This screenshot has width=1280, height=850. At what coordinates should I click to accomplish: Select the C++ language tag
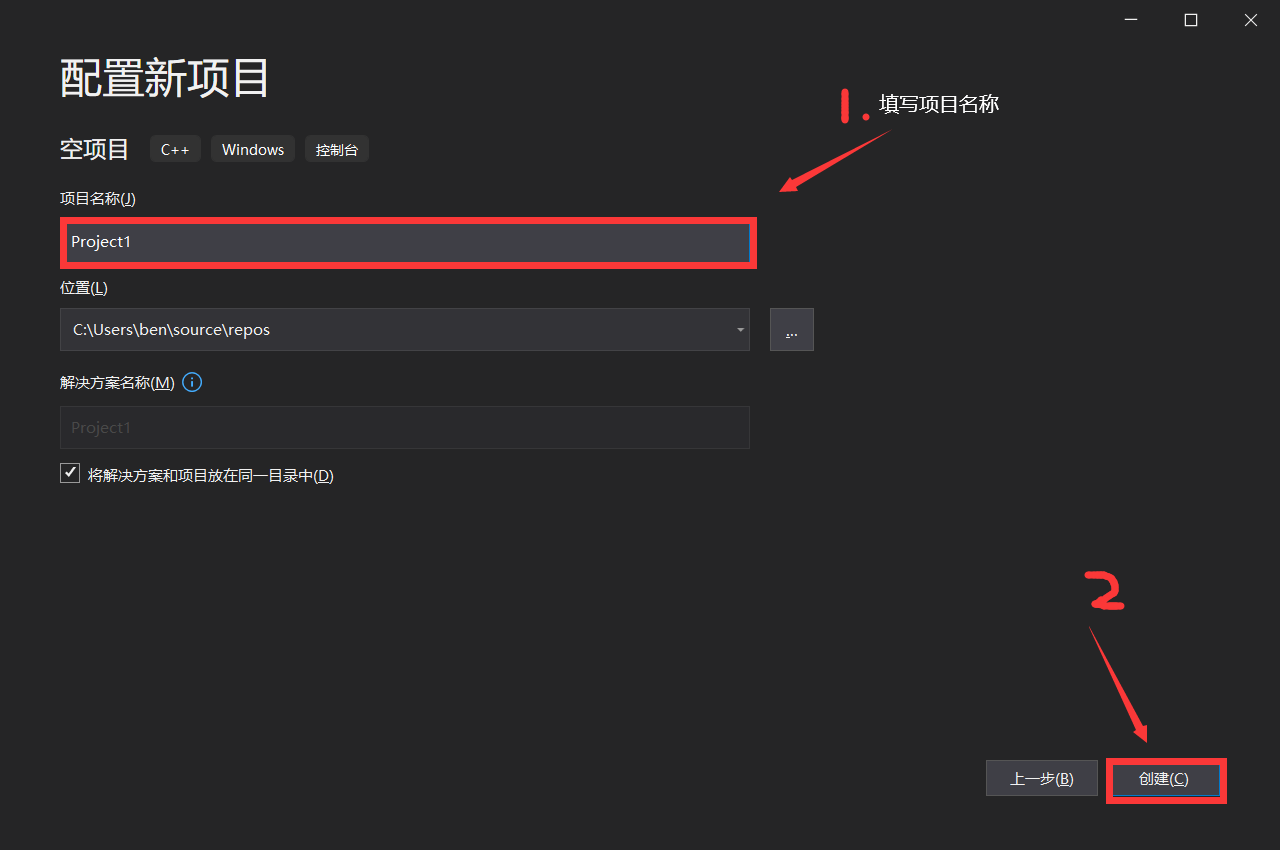(x=175, y=148)
